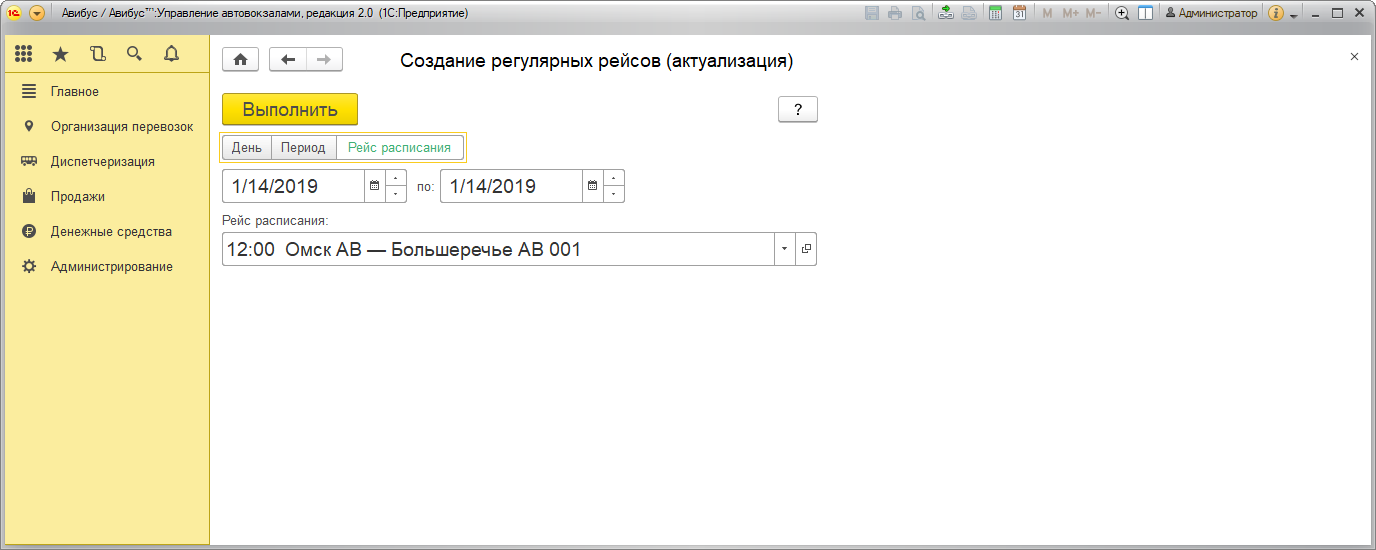Open the calendar icon in title bar
The image size is (1376, 550).
pos(1019,13)
